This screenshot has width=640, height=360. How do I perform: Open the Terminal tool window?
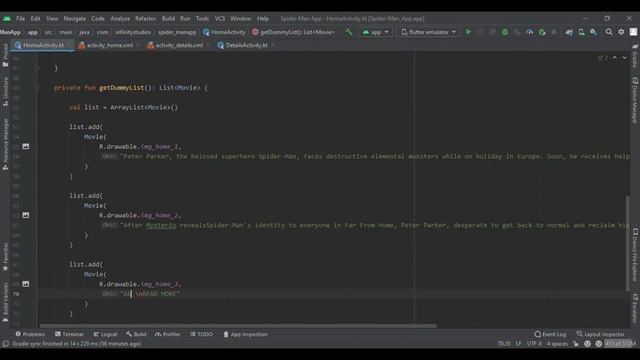pyautogui.click(x=69, y=334)
